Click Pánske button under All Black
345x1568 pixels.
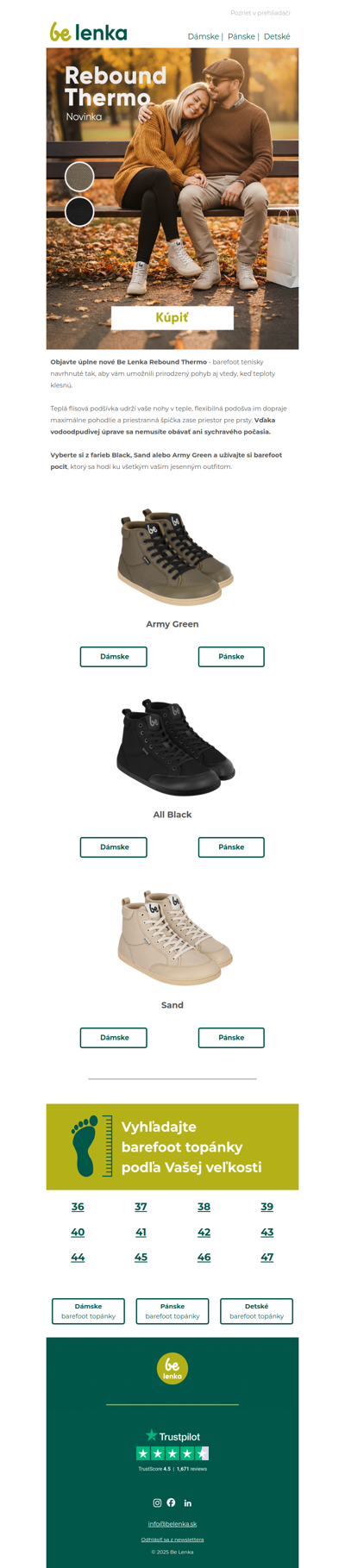[231, 847]
